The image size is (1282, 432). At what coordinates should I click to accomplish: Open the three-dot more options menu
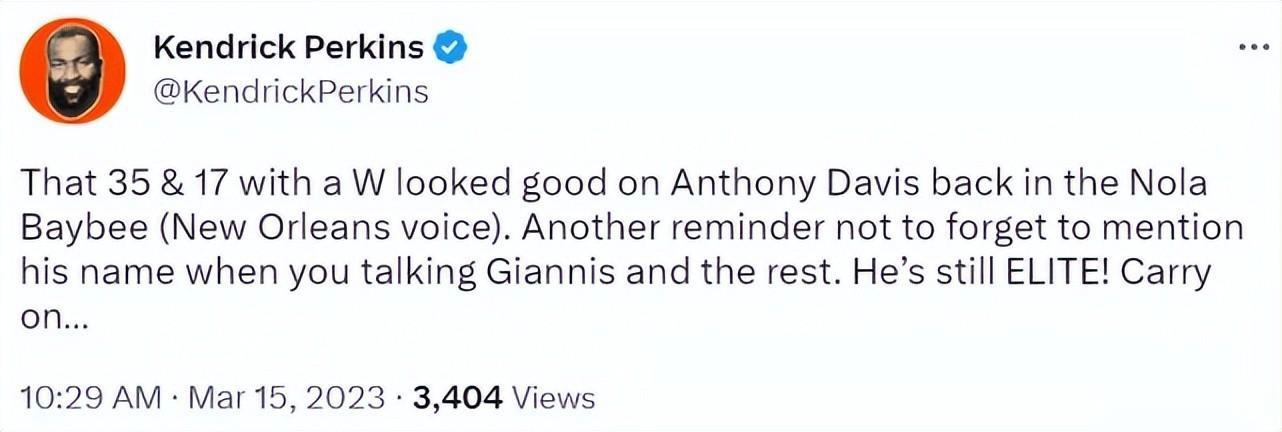click(x=1253, y=48)
